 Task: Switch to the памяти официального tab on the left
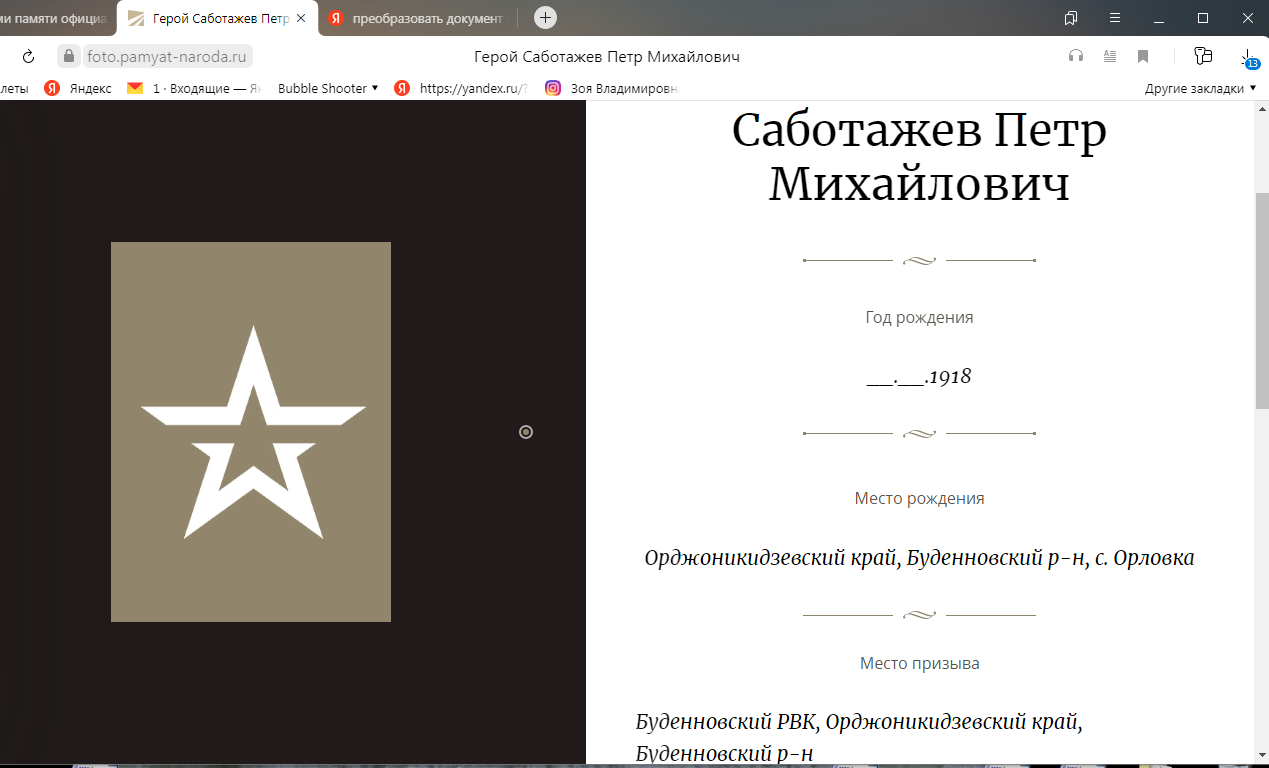55,18
